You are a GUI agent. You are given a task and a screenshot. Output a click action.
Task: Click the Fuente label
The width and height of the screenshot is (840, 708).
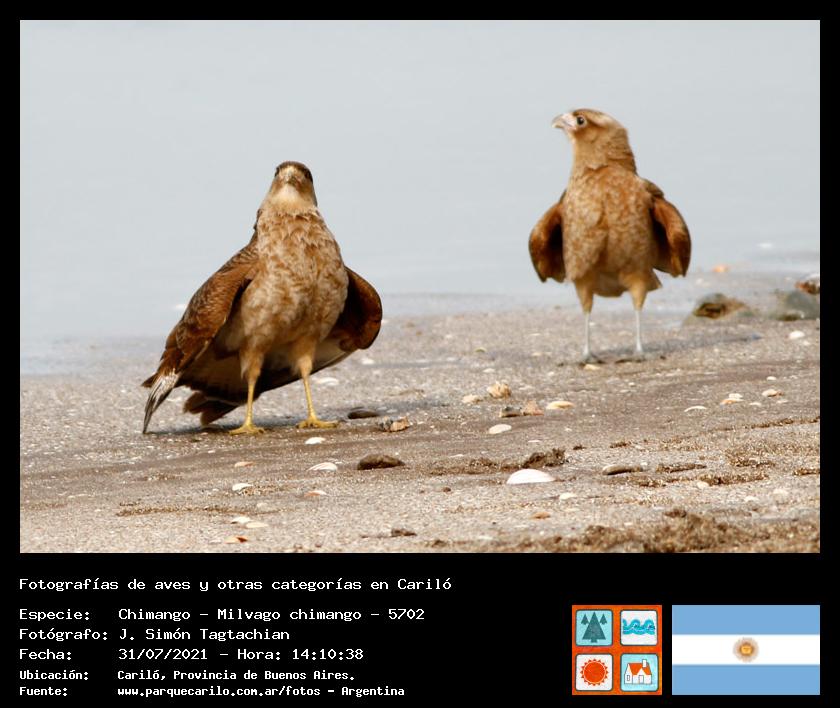43,691
